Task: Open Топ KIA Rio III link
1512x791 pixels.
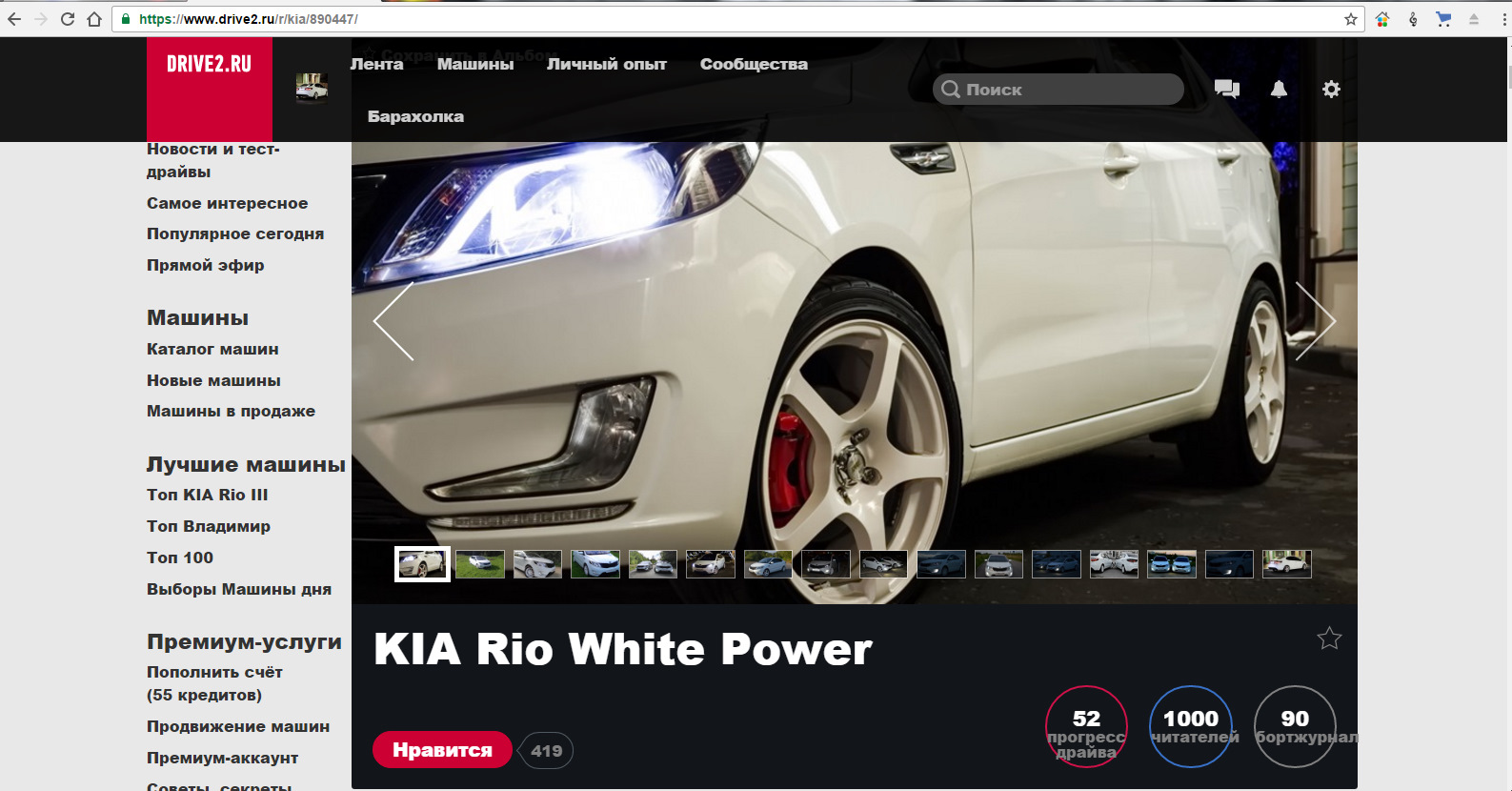Action: click(208, 495)
